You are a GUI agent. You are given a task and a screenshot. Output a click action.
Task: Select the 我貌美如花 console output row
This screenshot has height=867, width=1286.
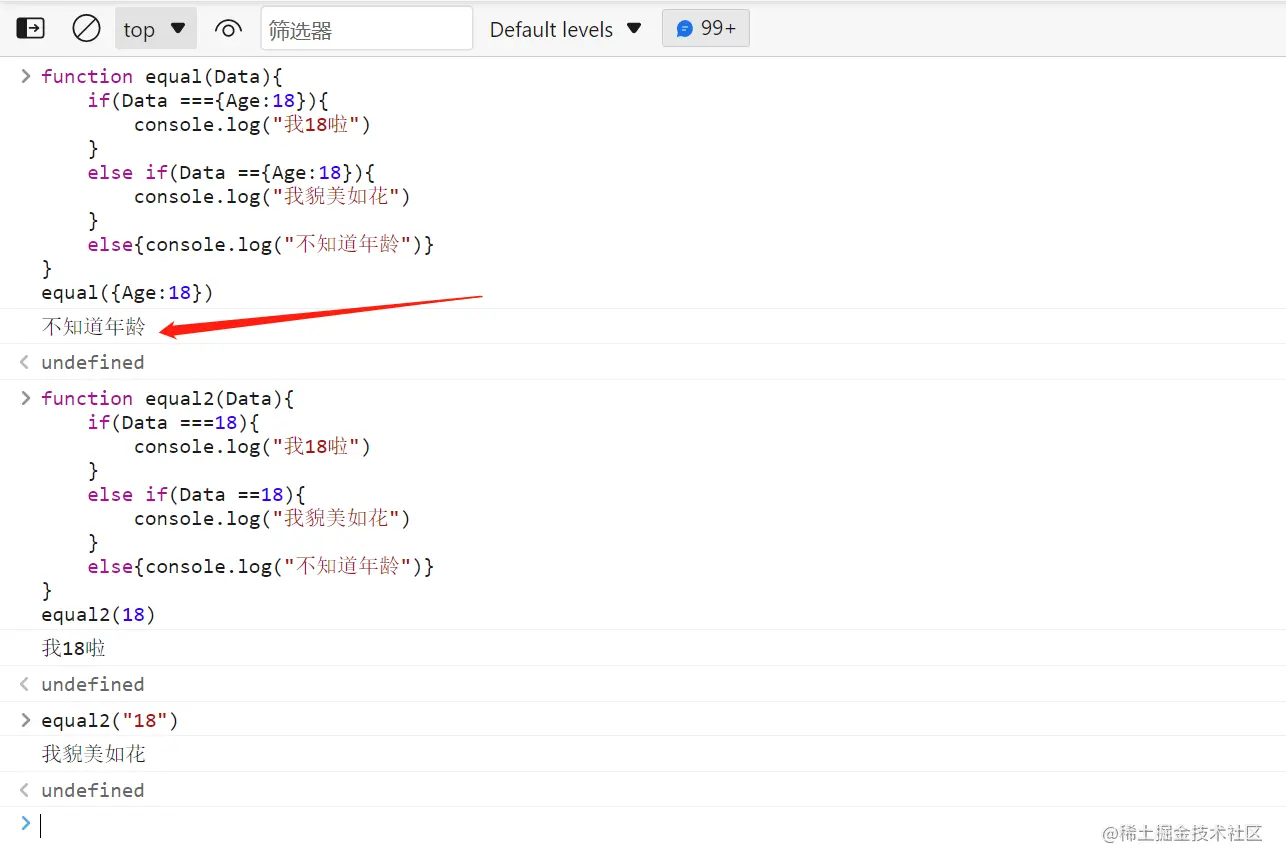[x=93, y=754]
